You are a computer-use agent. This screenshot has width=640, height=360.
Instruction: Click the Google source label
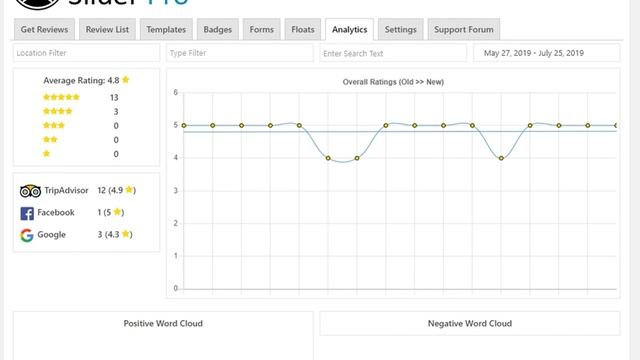51,235
